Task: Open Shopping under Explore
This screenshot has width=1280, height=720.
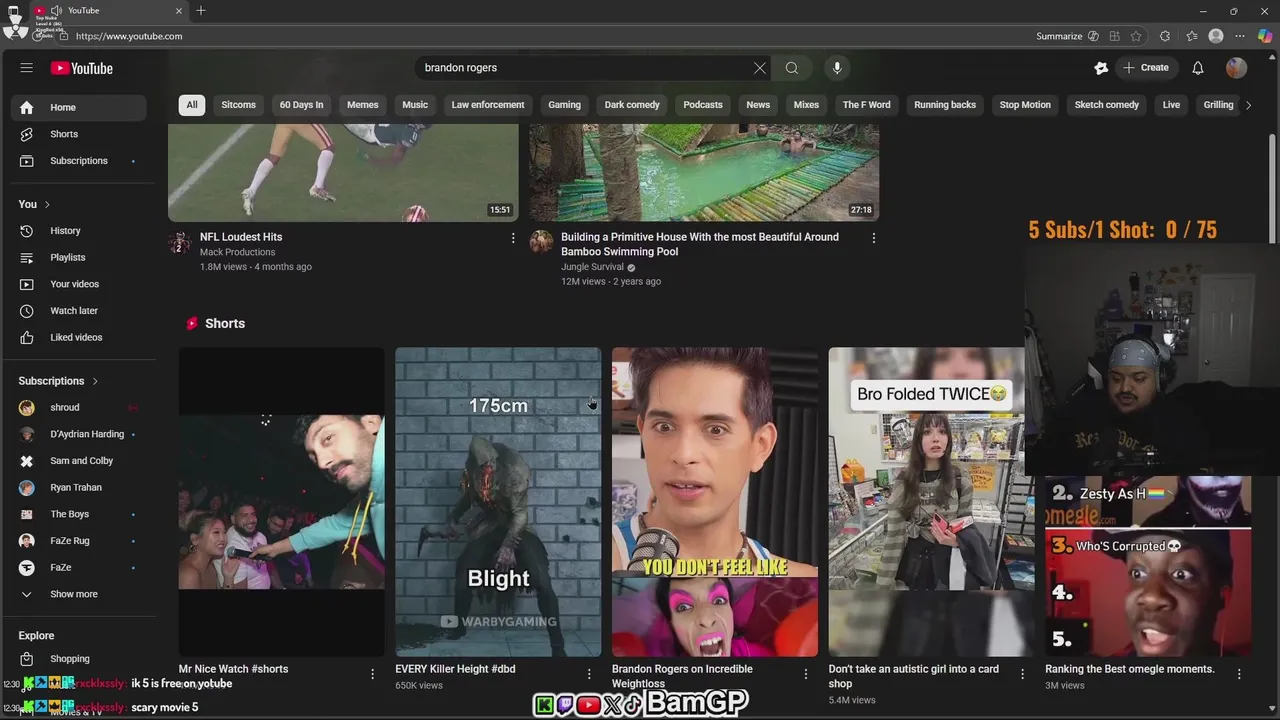Action: (79, 659)
